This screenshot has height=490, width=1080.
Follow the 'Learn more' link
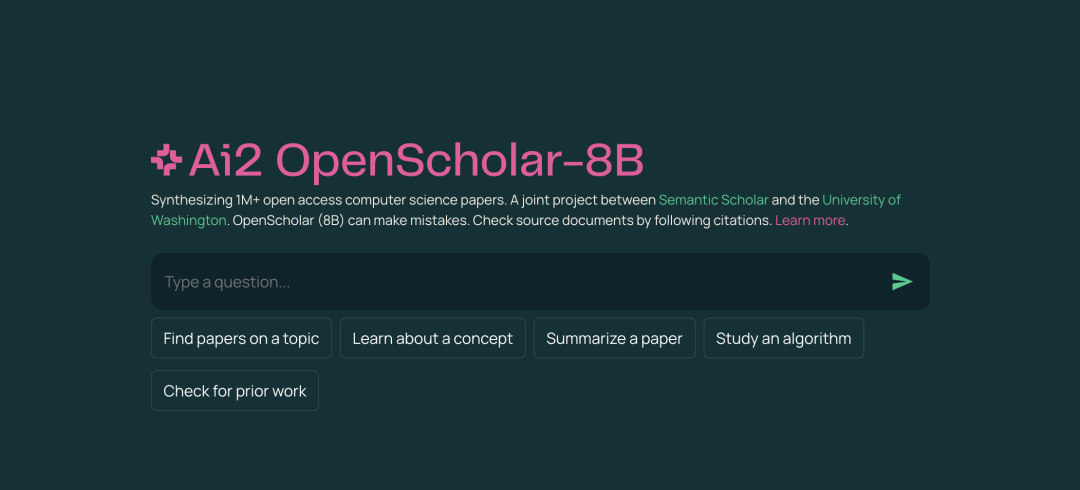click(810, 221)
